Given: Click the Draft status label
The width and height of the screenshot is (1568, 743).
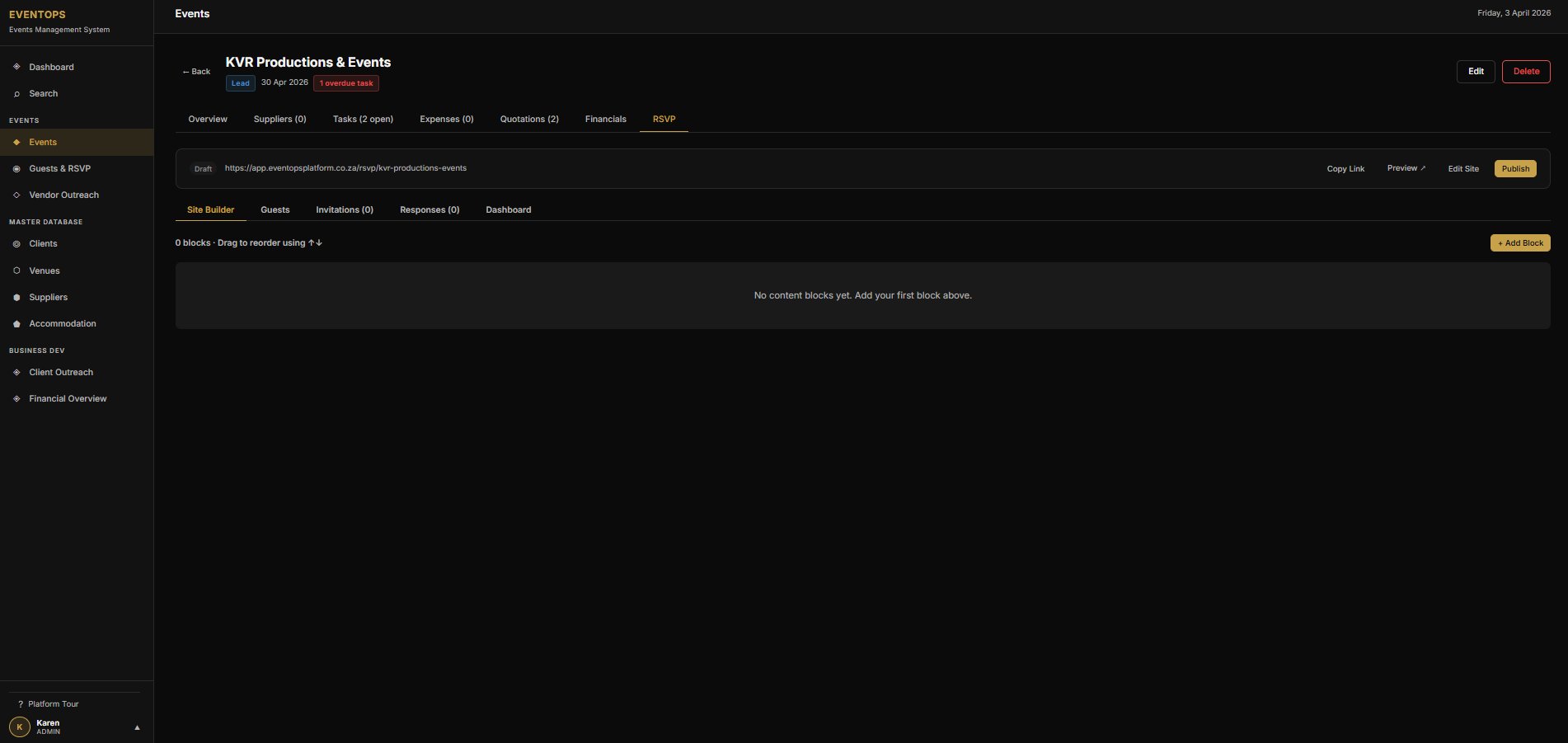Looking at the screenshot, I should [x=203, y=169].
